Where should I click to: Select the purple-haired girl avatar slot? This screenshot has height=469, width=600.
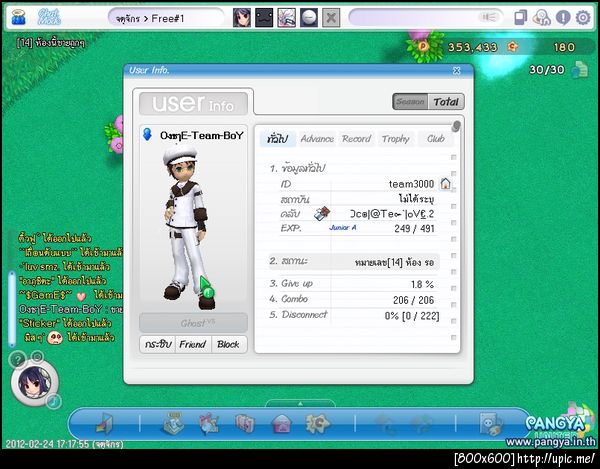tap(242, 18)
